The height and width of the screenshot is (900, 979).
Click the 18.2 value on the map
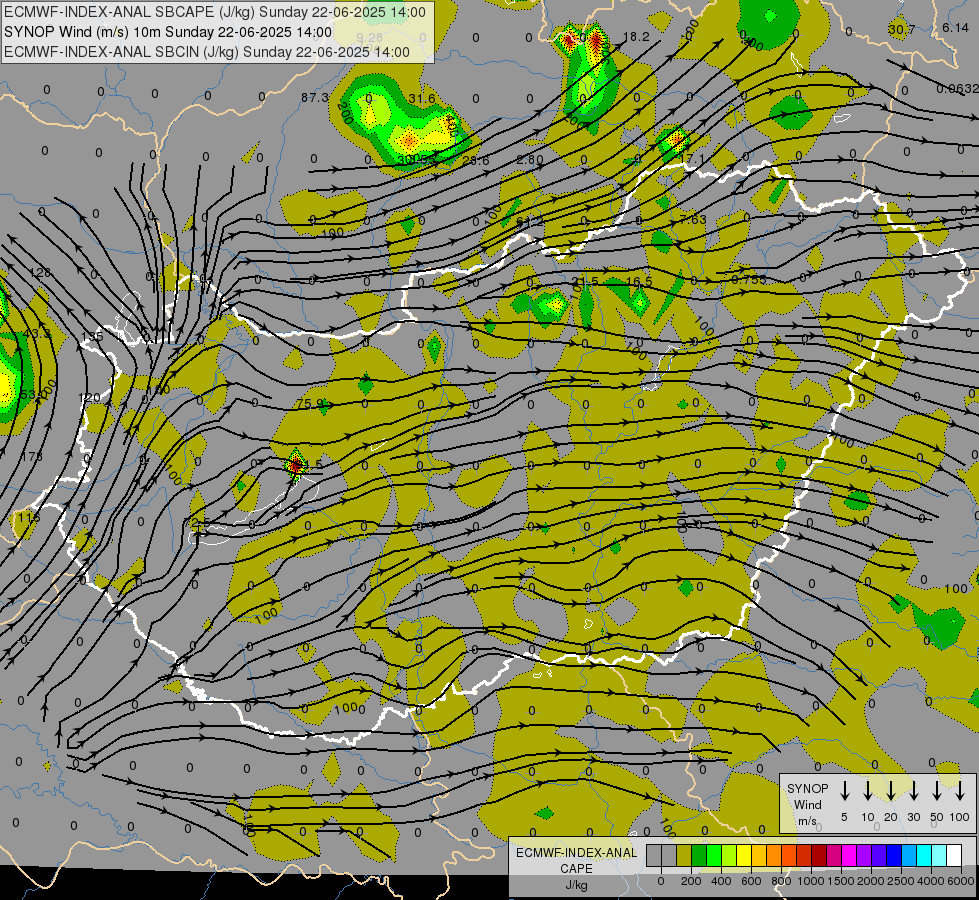pos(636,37)
